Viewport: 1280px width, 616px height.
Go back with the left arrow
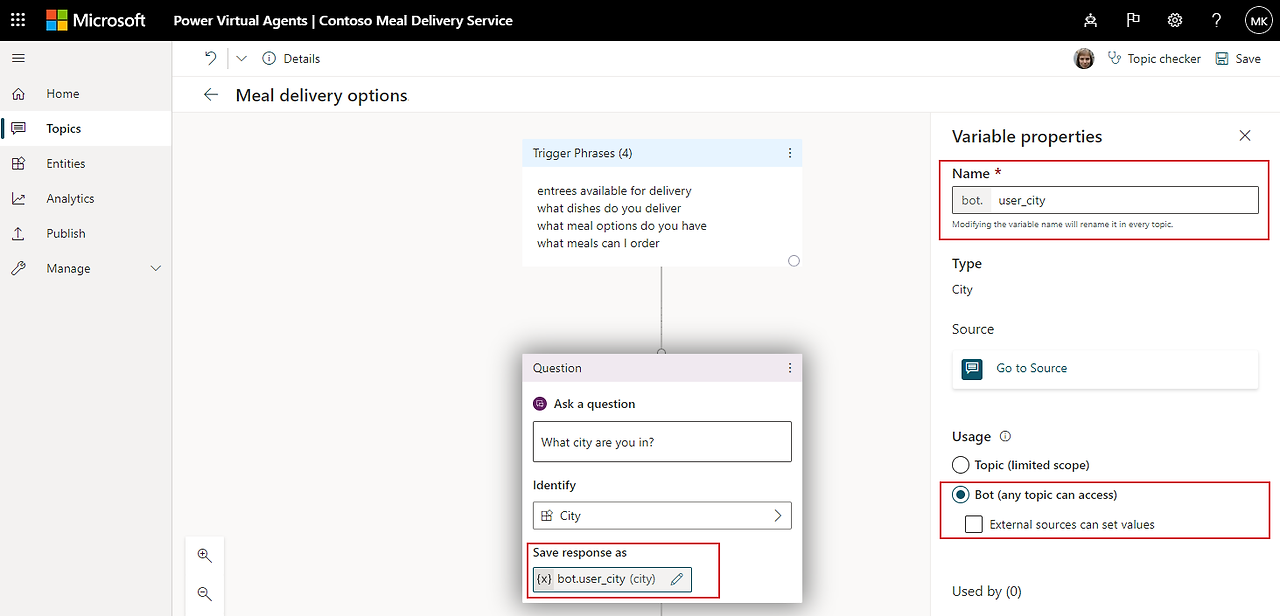tap(210, 94)
